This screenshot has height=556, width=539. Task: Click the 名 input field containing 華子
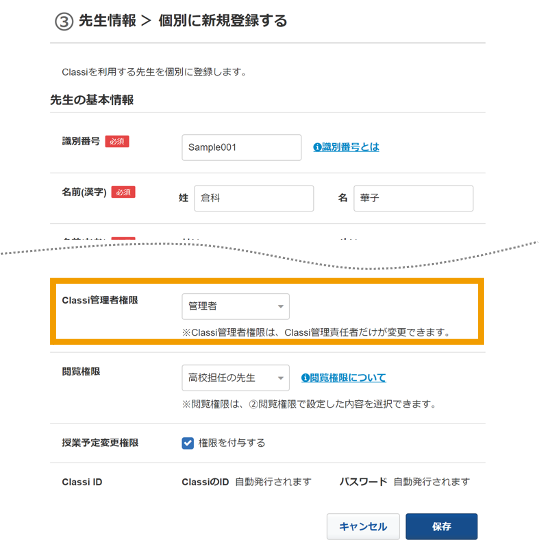click(x=413, y=198)
